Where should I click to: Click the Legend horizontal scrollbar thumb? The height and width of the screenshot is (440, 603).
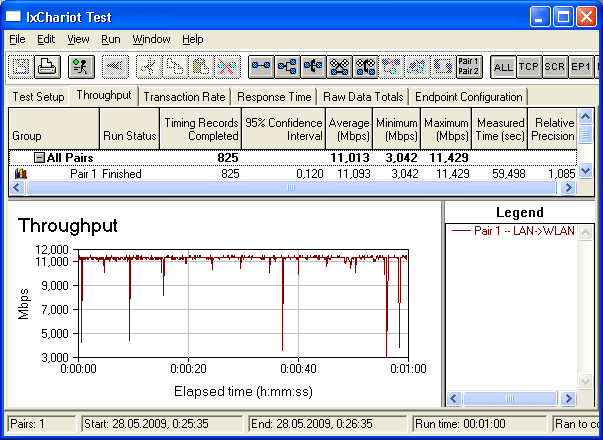click(510, 398)
